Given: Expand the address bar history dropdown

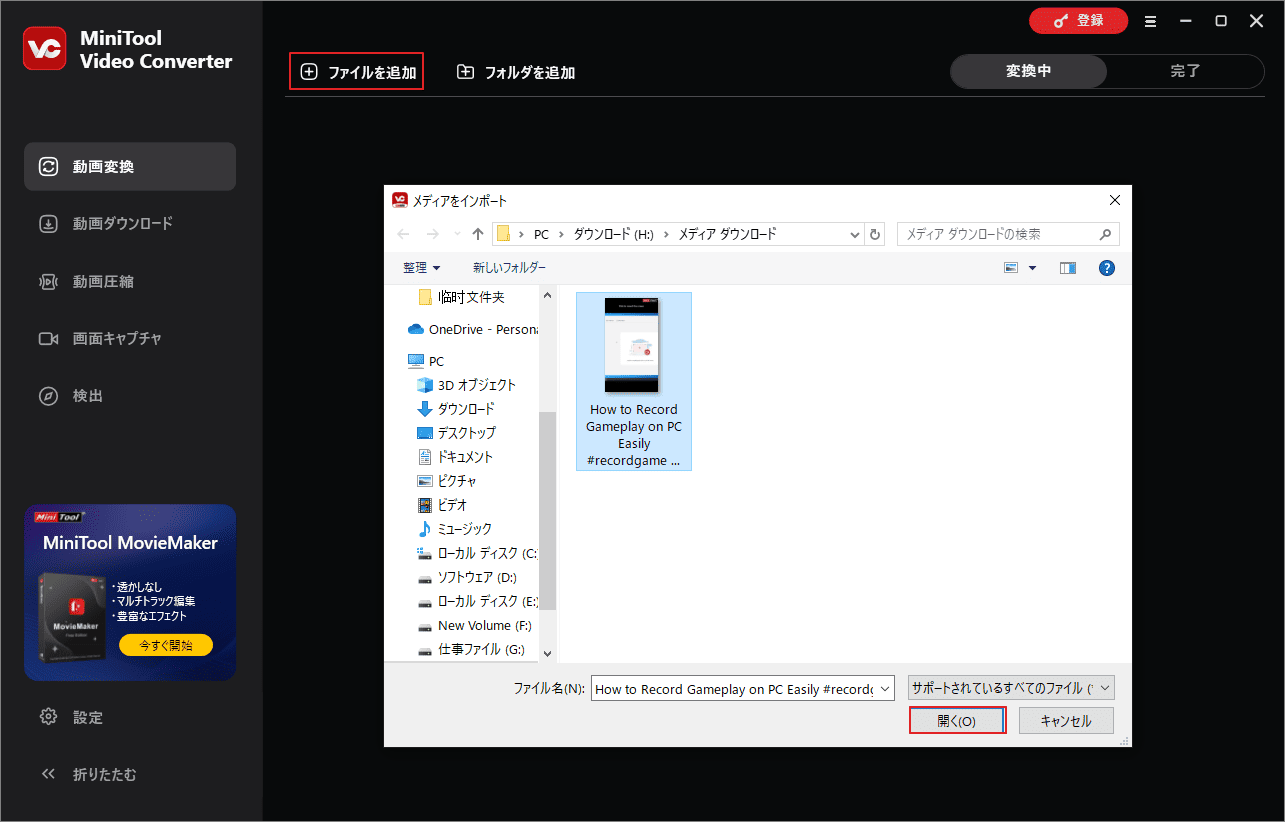Looking at the screenshot, I should 855,234.
